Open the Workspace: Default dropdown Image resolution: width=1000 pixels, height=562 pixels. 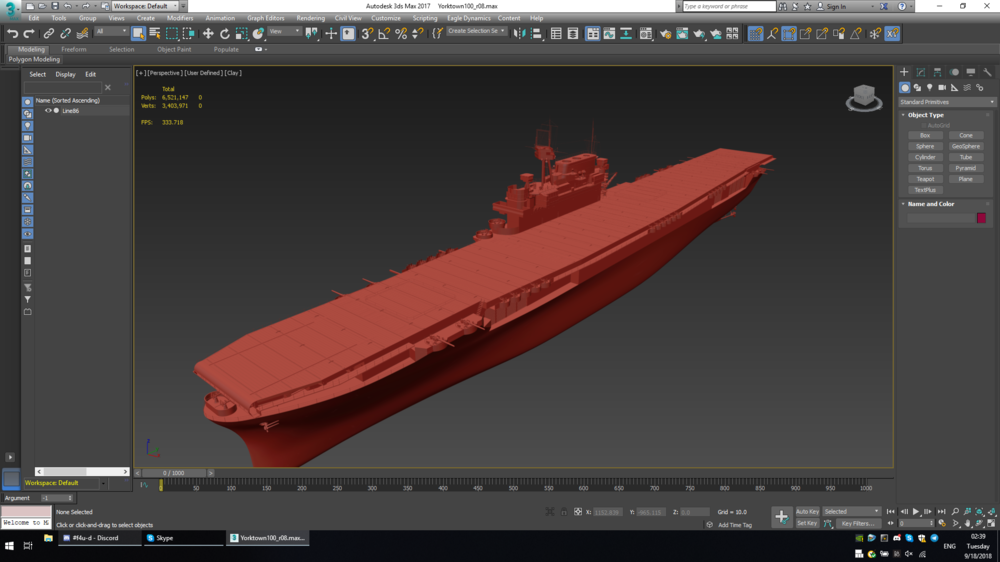pyautogui.click(x=145, y=6)
